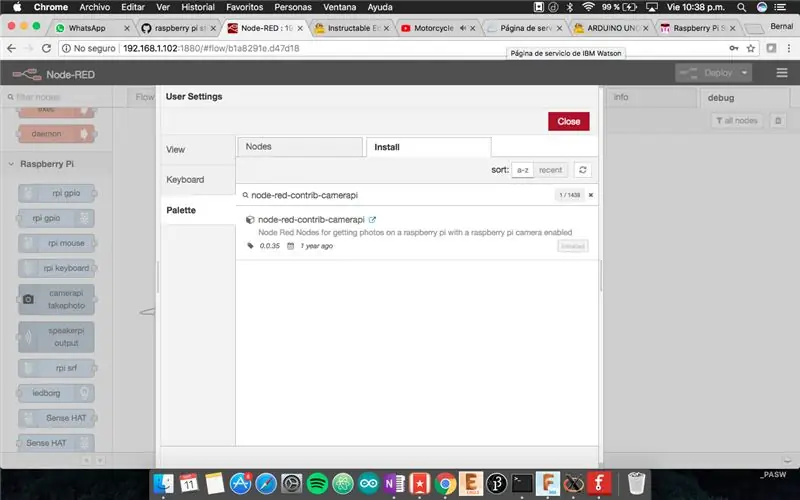Click the Flow tab behind the dialog
The width and height of the screenshot is (800, 500).
point(141,97)
